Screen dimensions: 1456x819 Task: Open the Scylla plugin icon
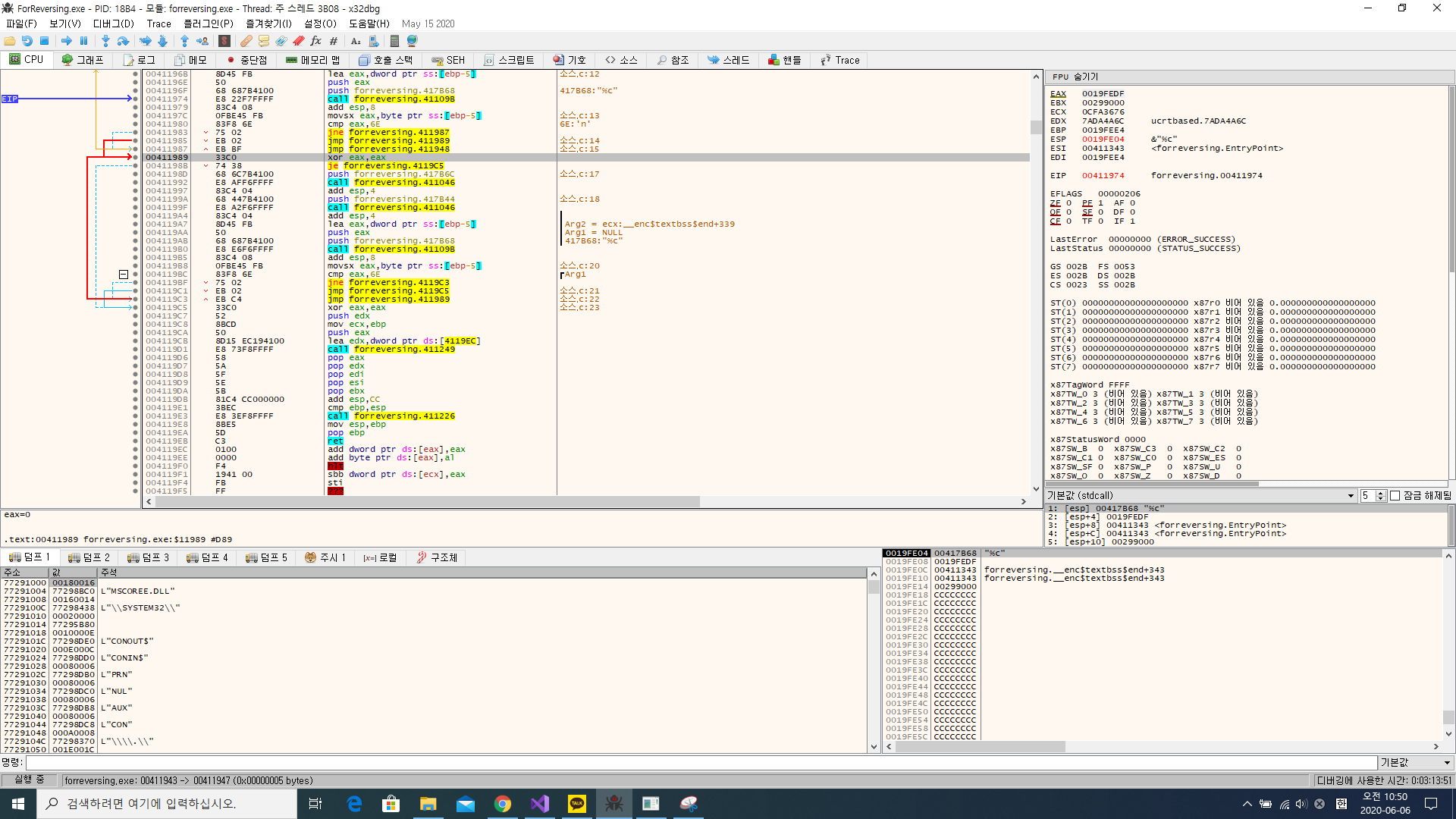pyautogui.click(x=224, y=41)
